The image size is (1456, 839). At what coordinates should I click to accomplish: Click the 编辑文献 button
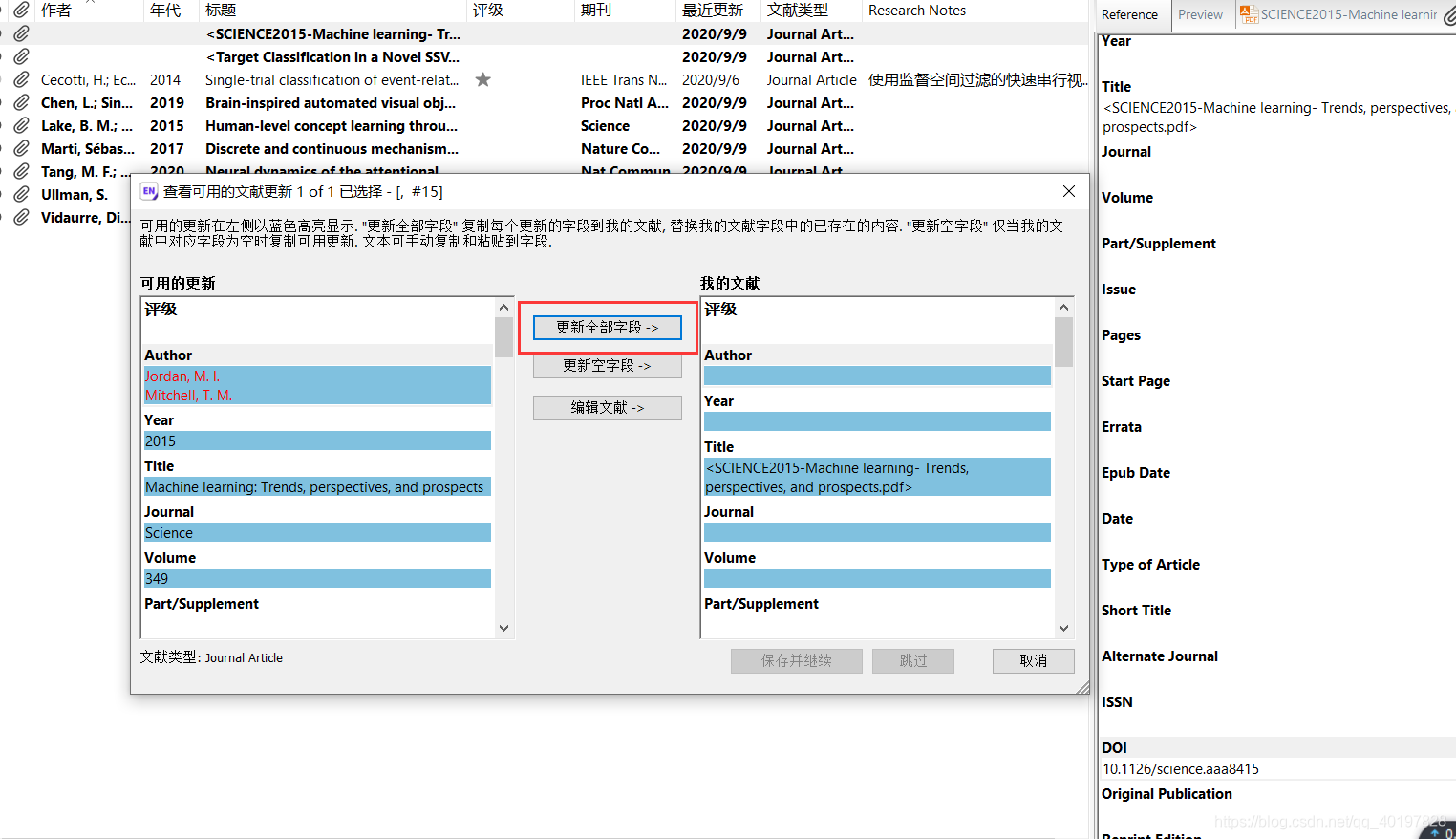608,408
